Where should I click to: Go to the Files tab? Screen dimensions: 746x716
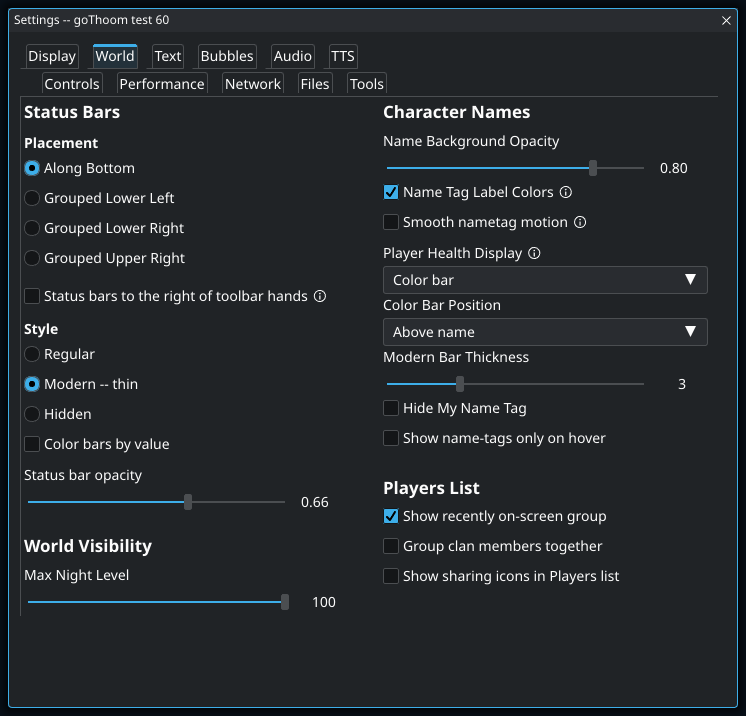[314, 84]
